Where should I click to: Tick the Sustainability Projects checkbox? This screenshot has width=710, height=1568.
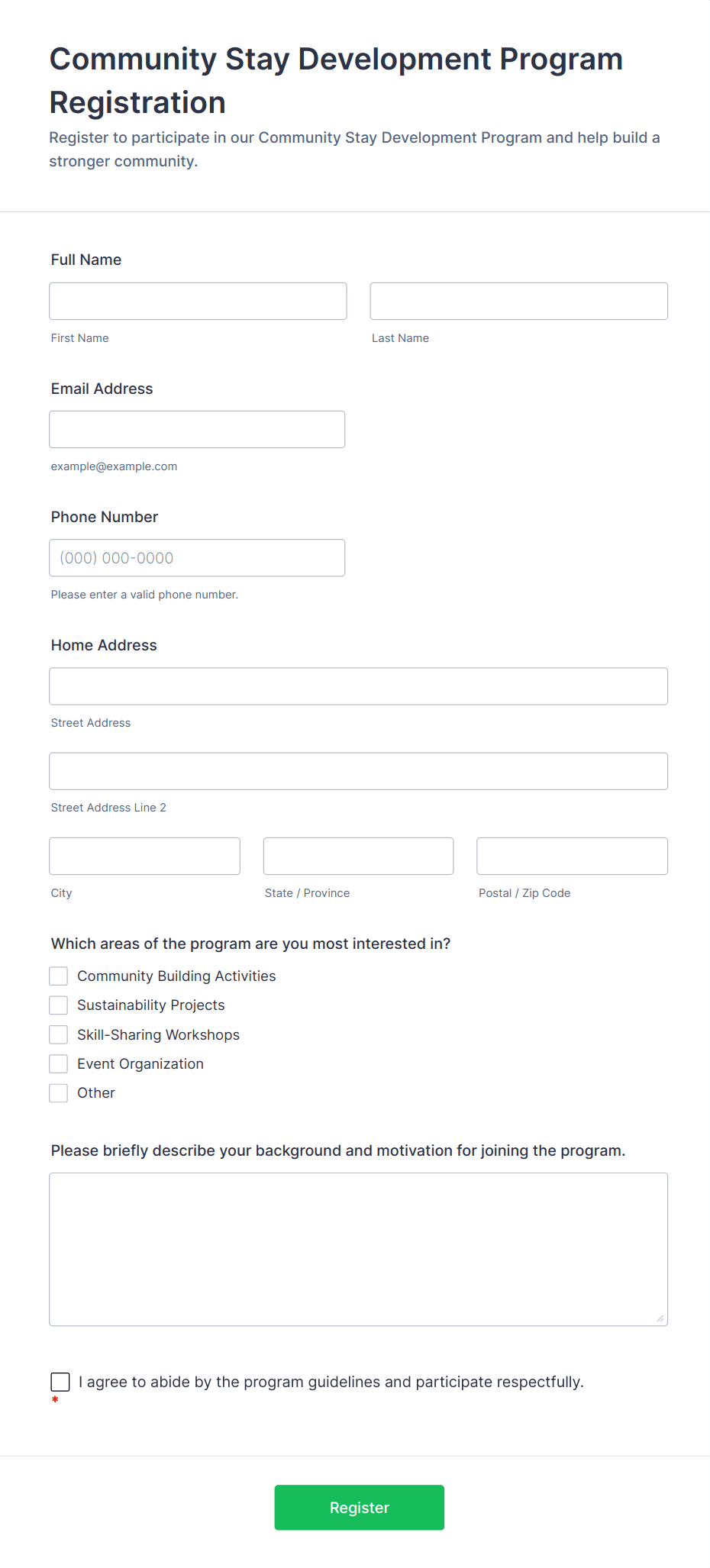click(x=59, y=1005)
